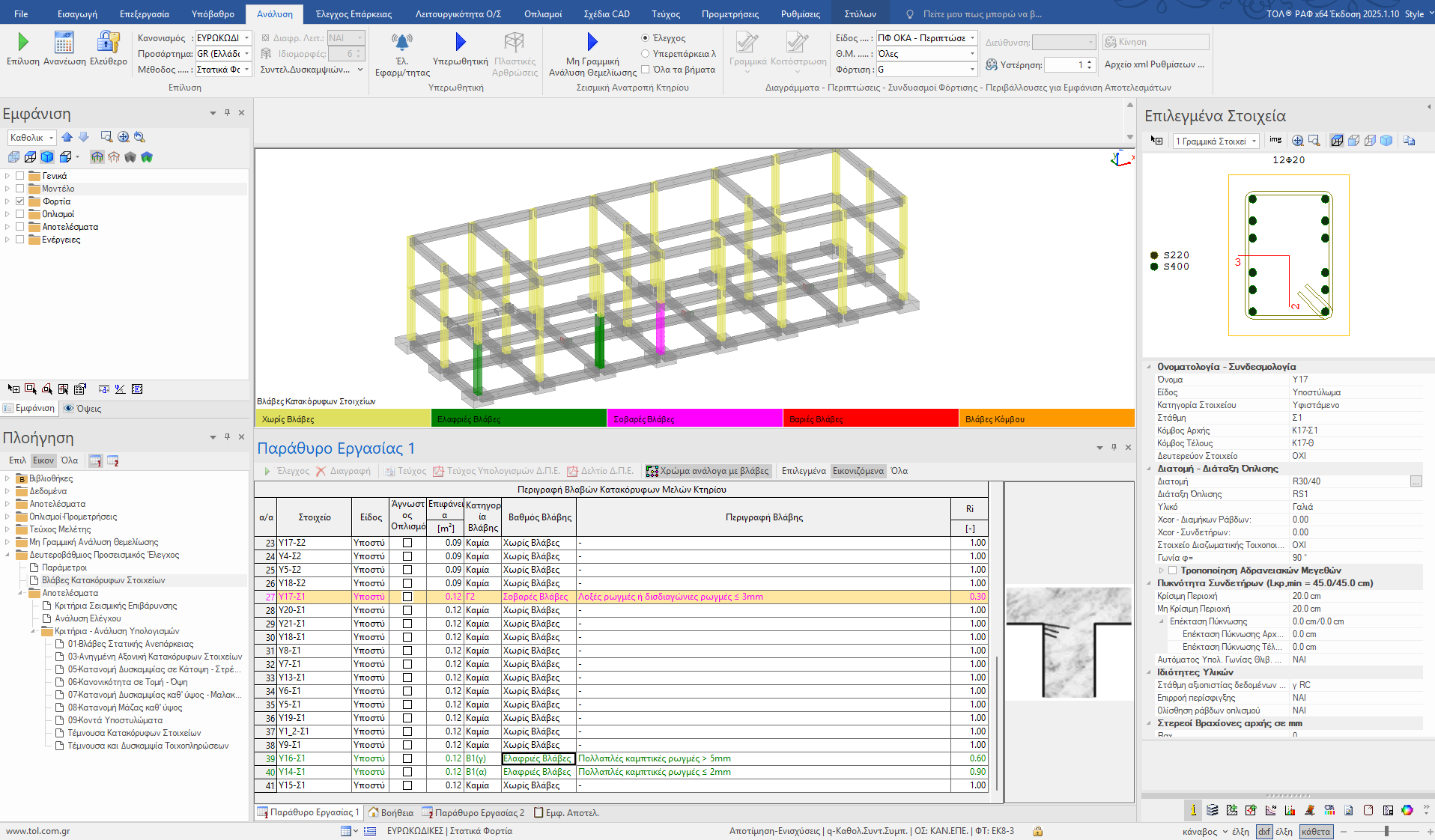This screenshot has width=1435, height=840.
Task: Click the Χρώμα ανάλογα με βλάβες button
Action: [707, 471]
